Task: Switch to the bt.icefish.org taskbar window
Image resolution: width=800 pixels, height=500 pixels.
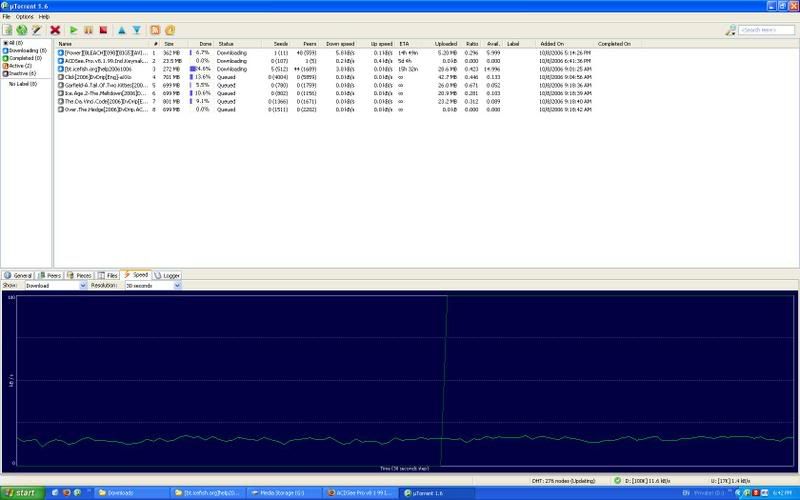Action: click(208, 493)
